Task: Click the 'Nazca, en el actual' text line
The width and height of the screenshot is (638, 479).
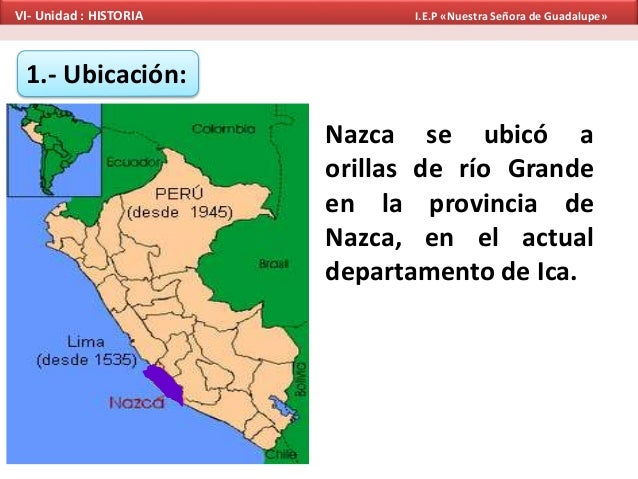Action: point(459,238)
